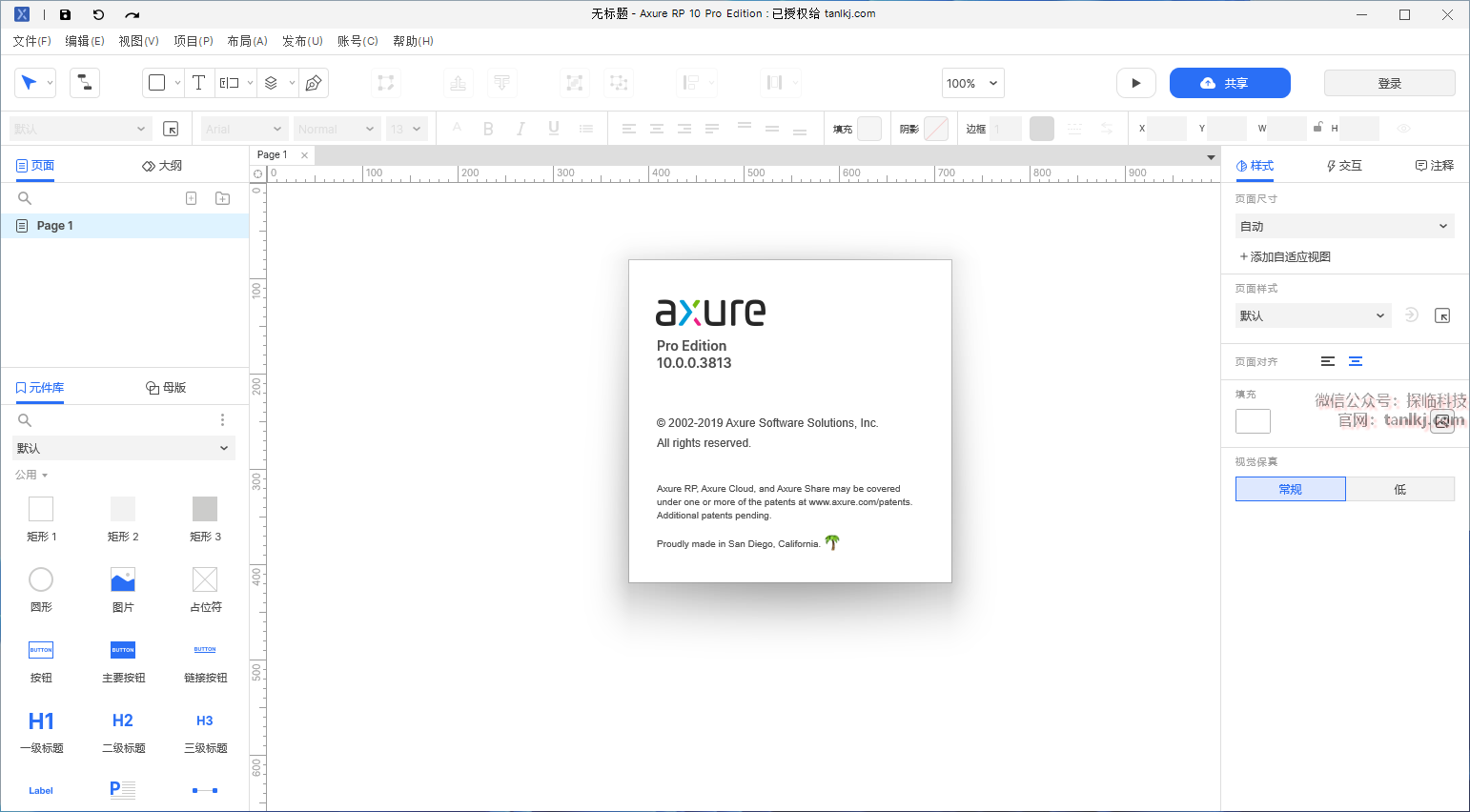This screenshot has height=812, width=1470.
Task: Open the 100% zoom dropdown
Action: 972,83
